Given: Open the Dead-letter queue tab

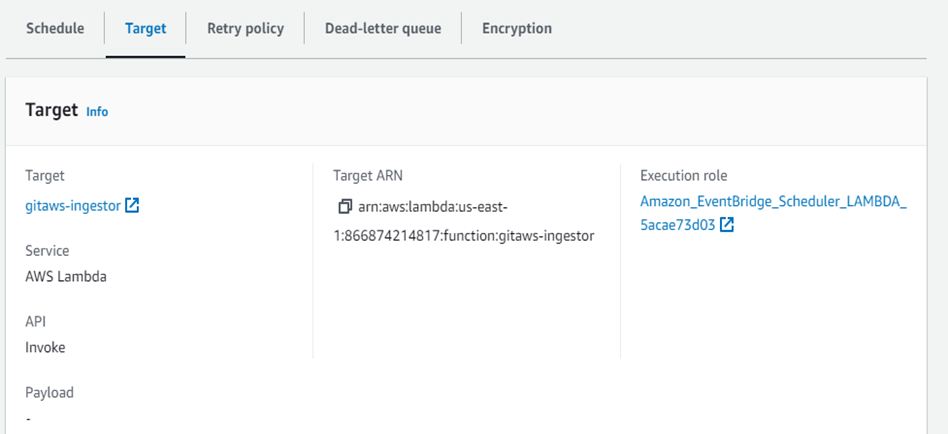Looking at the screenshot, I should 383,28.
